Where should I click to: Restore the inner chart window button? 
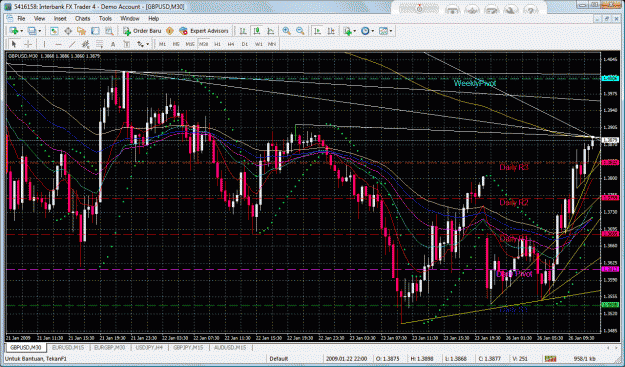607,18
